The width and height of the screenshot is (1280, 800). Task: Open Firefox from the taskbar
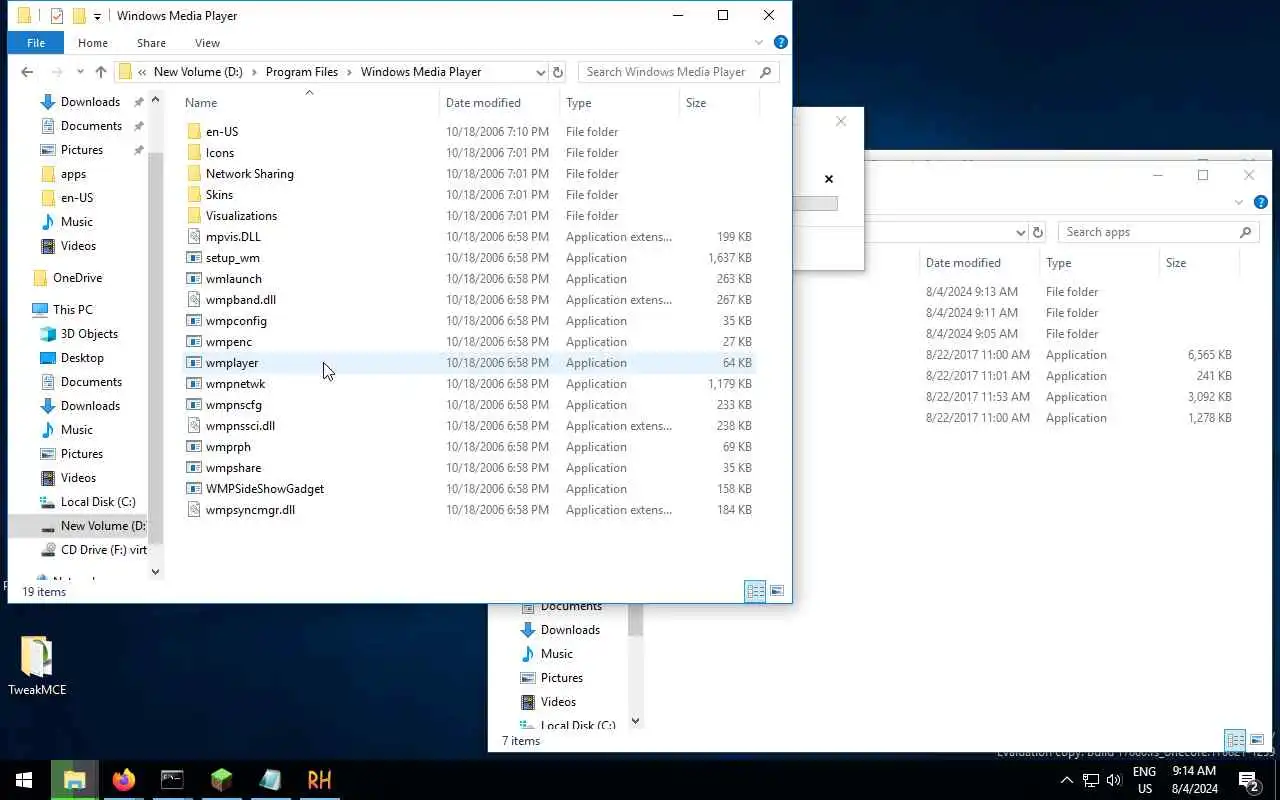click(123, 780)
